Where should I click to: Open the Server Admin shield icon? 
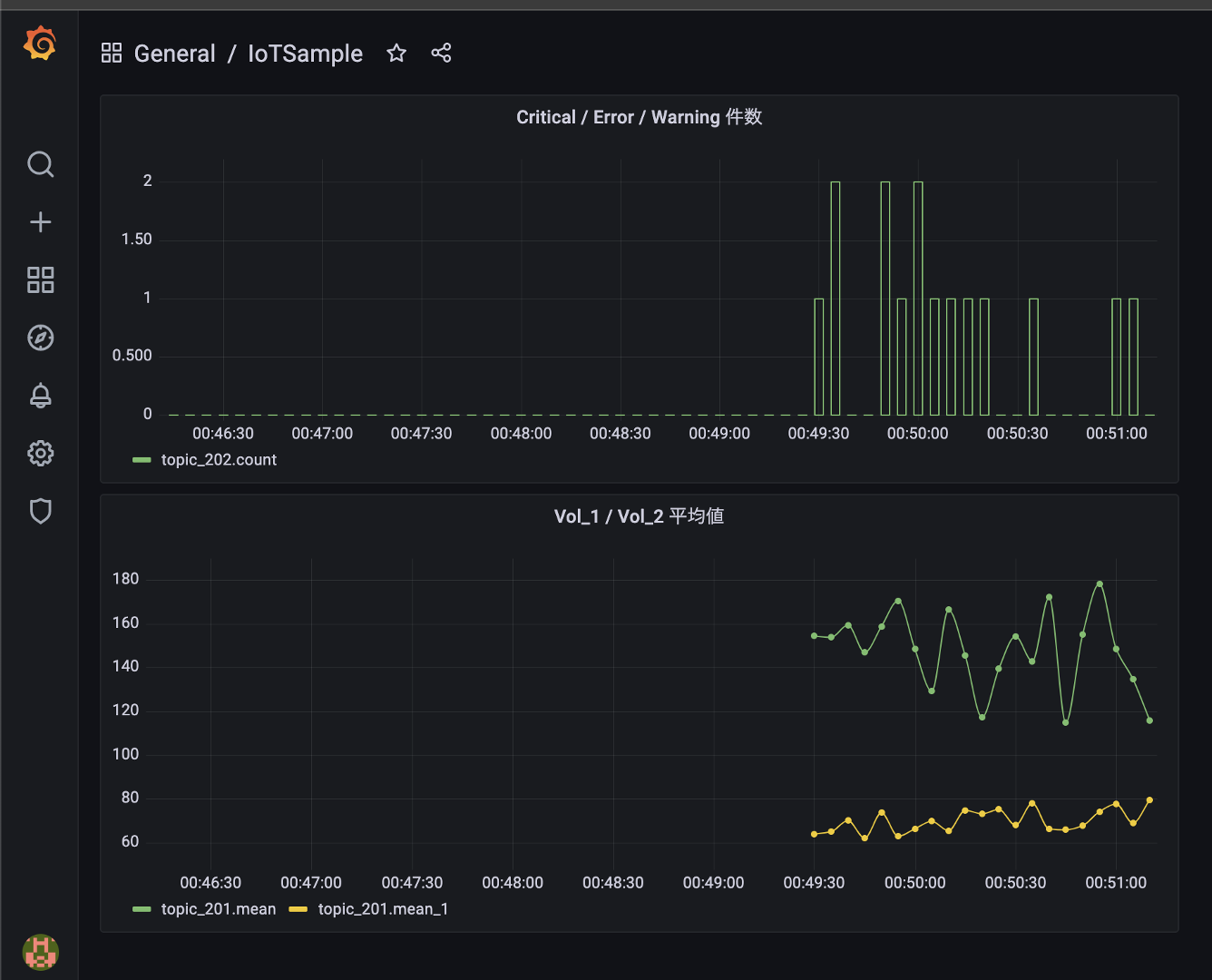(40, 511)
